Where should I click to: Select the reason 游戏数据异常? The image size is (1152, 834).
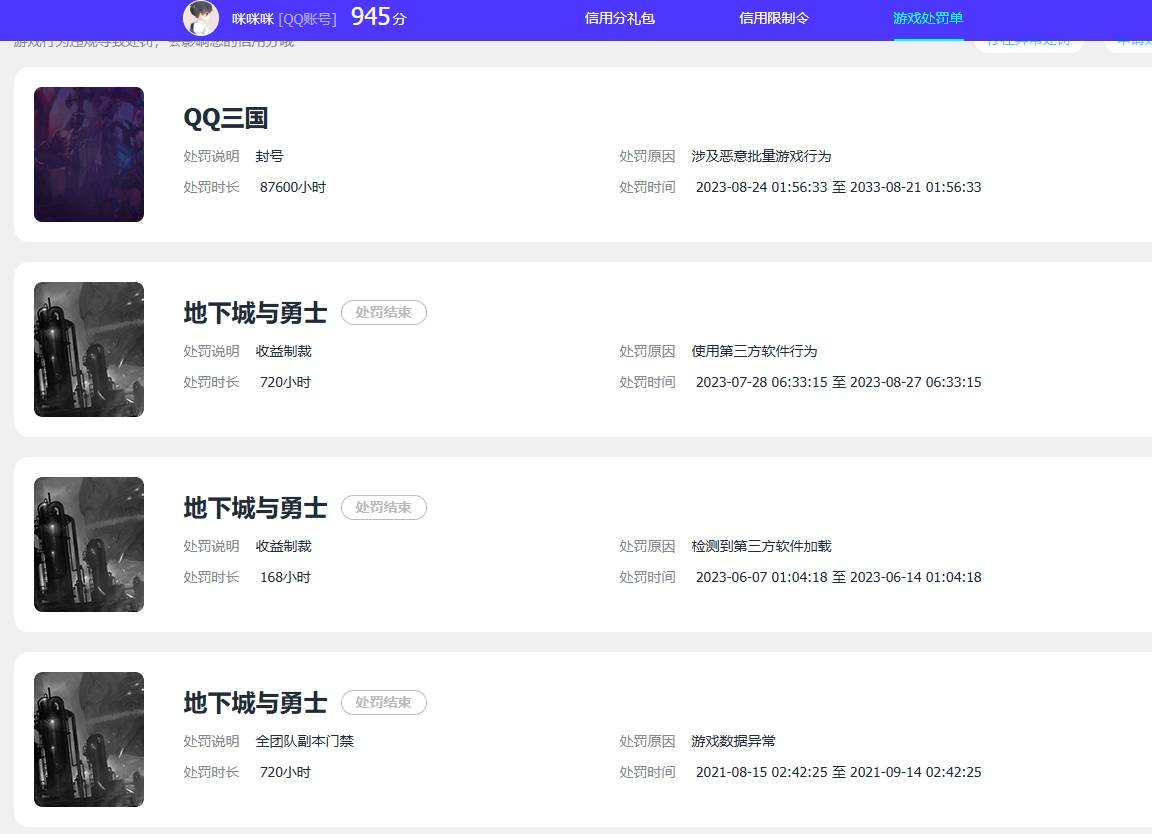pos(733,741)
